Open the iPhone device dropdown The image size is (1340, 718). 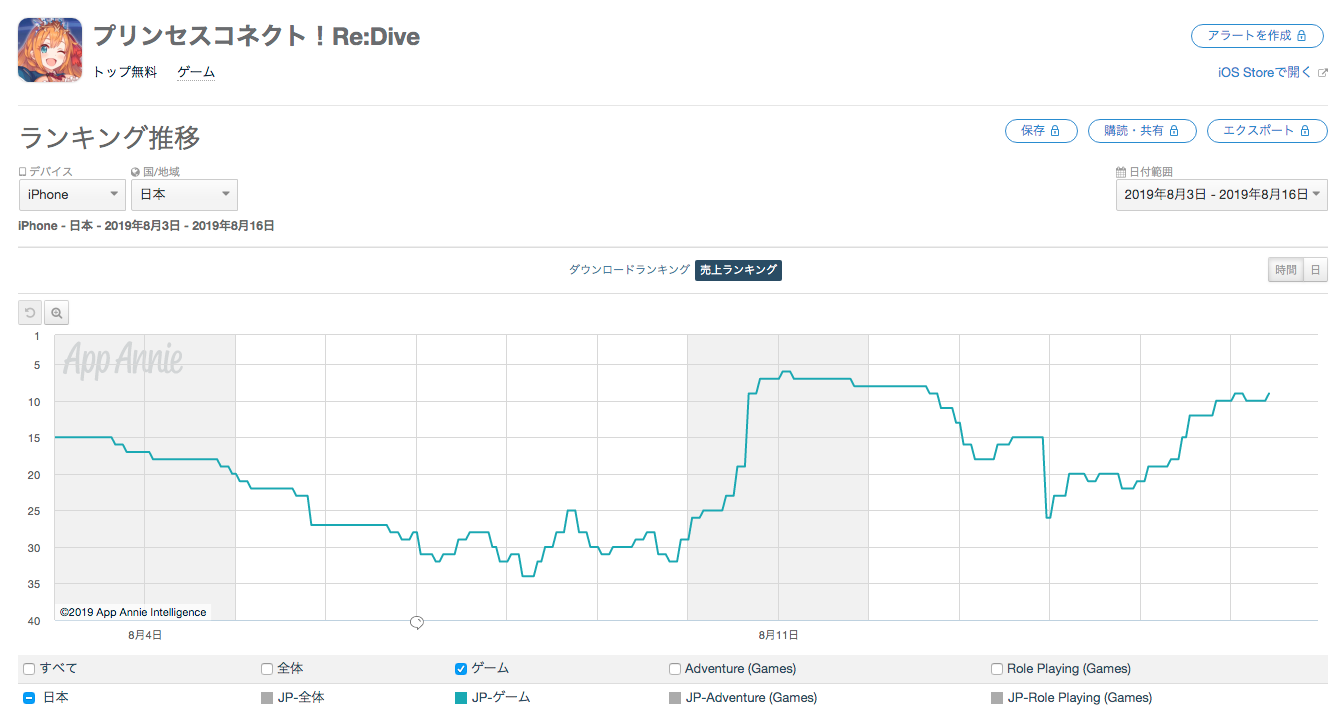click(72, 195)
